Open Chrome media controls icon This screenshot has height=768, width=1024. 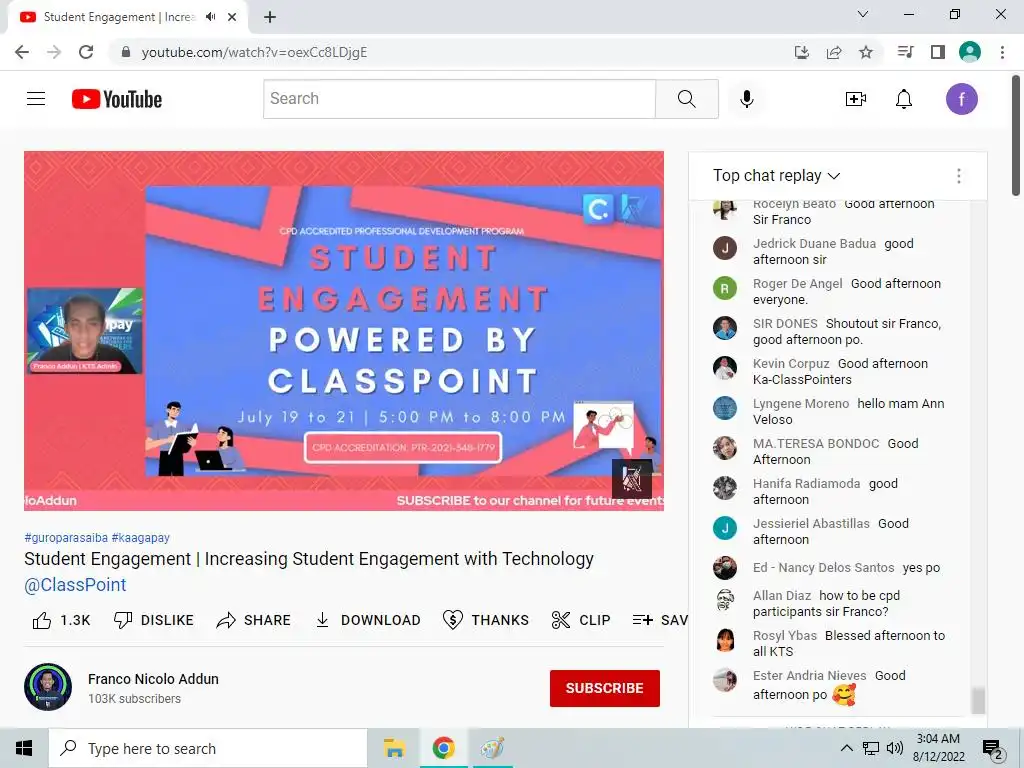pyautogui.click(x=906, y=52)
